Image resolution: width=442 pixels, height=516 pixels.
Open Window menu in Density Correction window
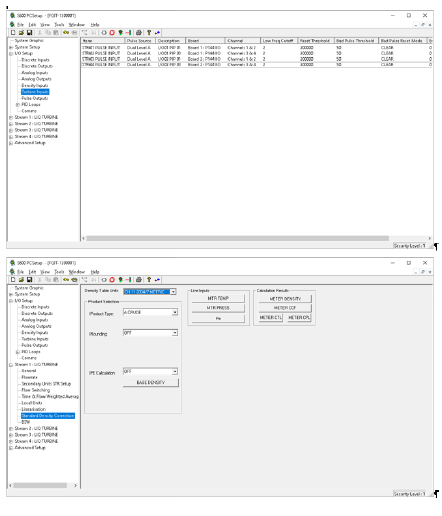tap(77, 272)
